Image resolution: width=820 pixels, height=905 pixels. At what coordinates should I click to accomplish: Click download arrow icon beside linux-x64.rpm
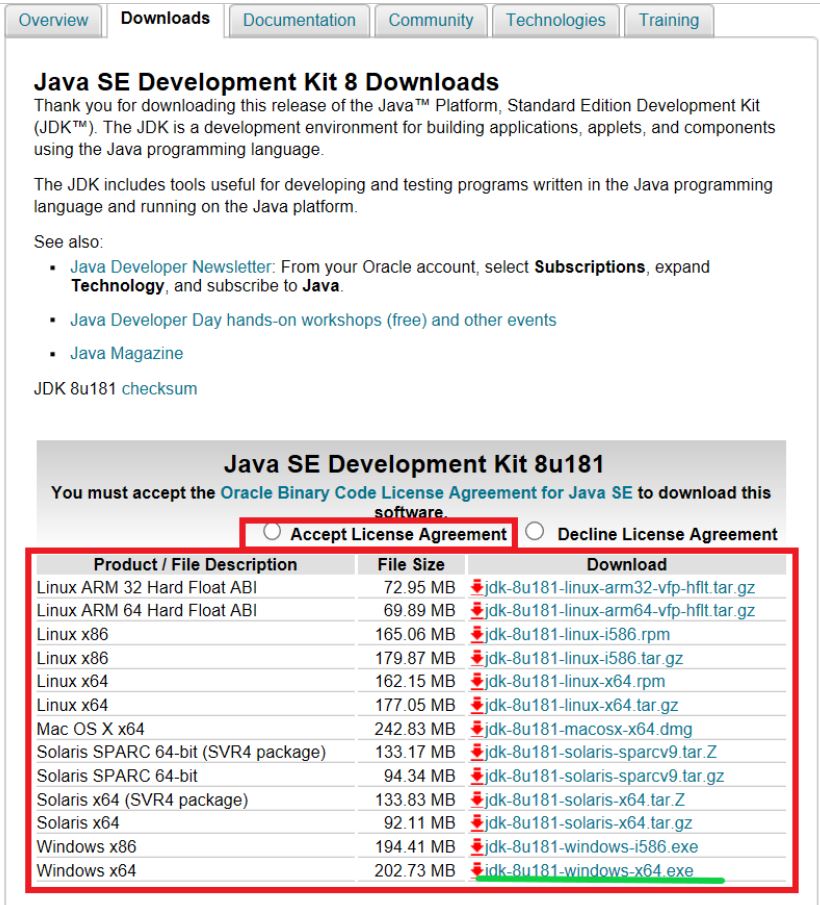pos(477,681)
